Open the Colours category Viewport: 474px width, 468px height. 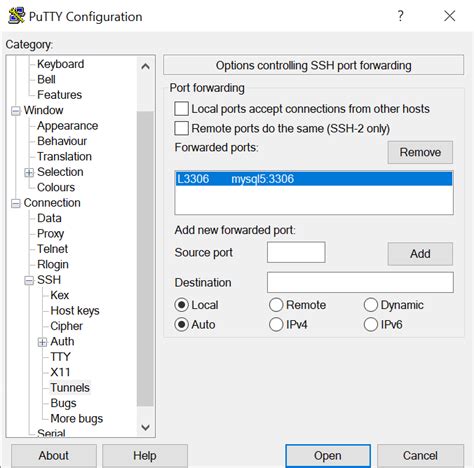[56, 187]
